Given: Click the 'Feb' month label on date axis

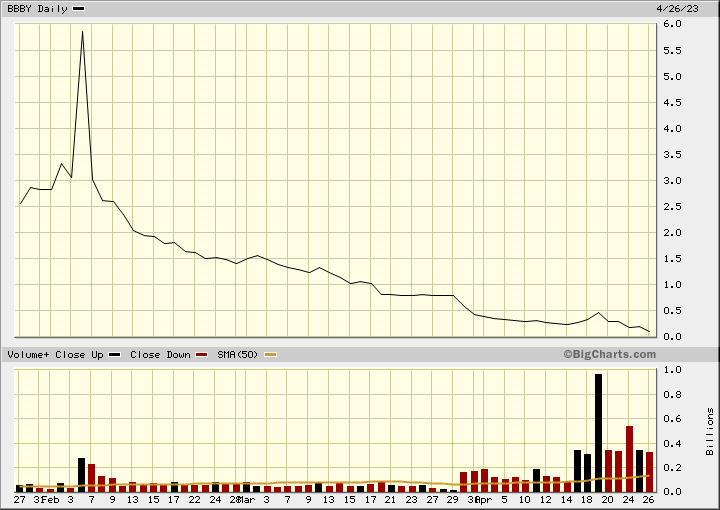Looking at the screenshot, I should 51,500.
